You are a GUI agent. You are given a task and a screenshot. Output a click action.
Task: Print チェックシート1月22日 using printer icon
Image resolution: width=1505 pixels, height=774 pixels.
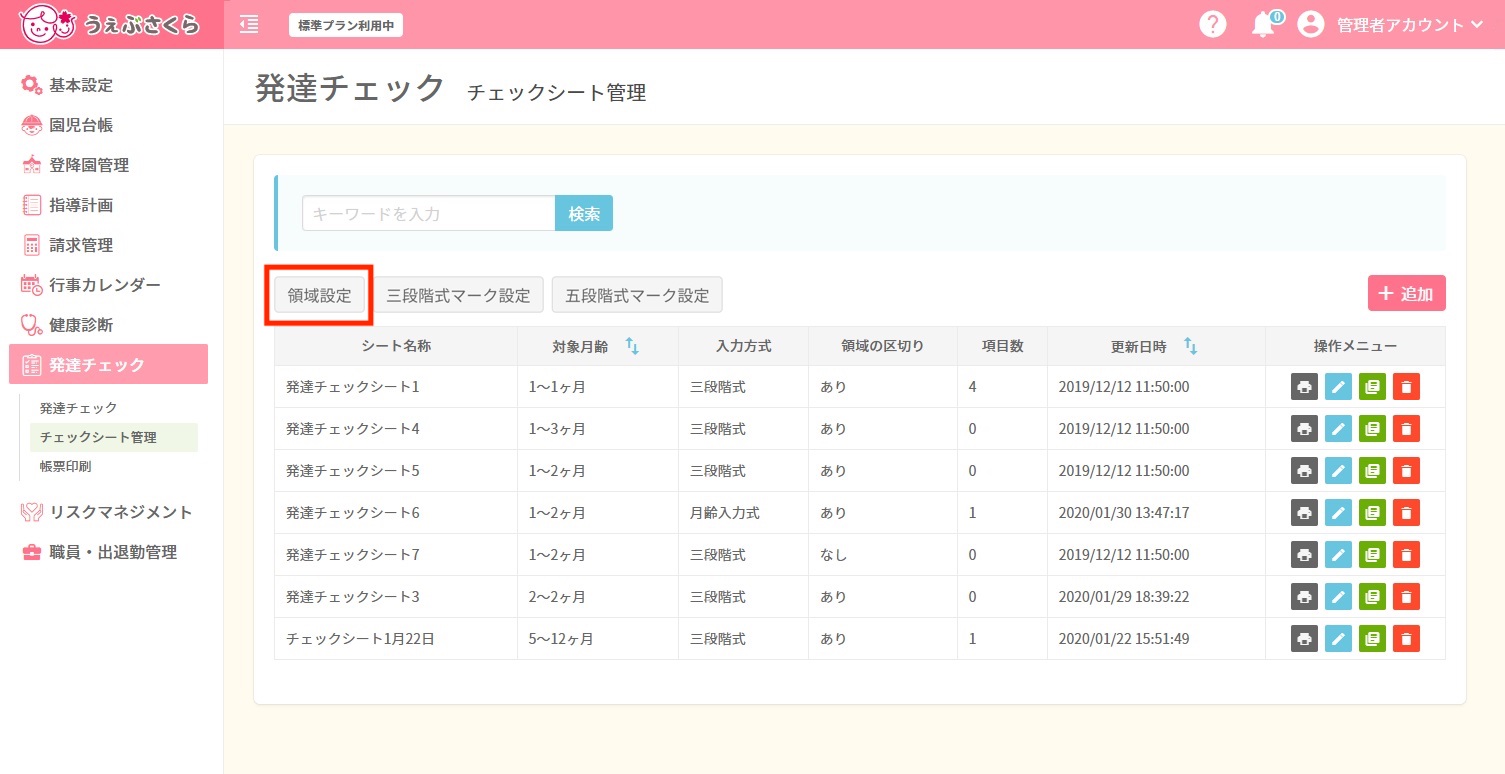[1304, 639]
